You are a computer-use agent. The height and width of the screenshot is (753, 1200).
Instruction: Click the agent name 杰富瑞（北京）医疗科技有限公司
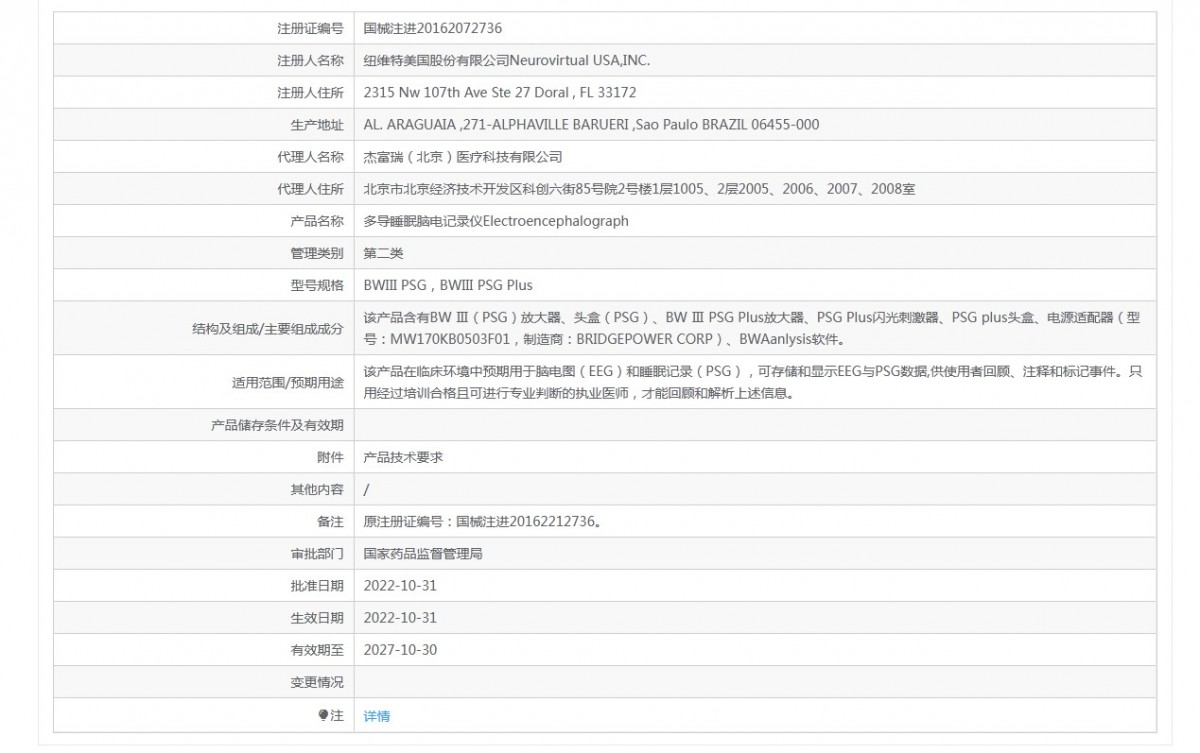point(463,157)
